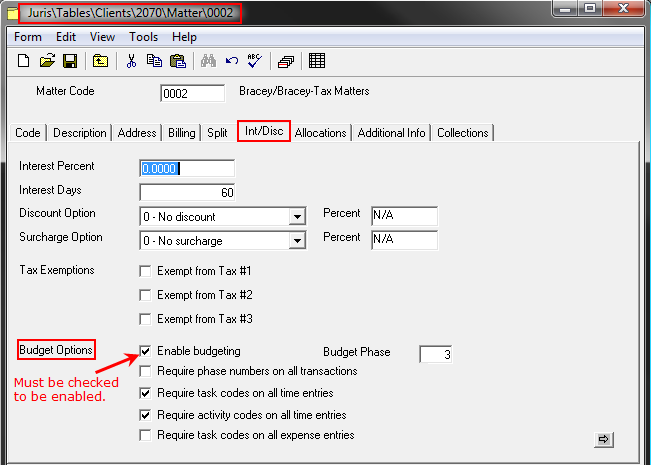Open the Surcharge Option dropdown list
This screenshot has height=465, width=651.
pyautogui.click(x=296, y=241)
